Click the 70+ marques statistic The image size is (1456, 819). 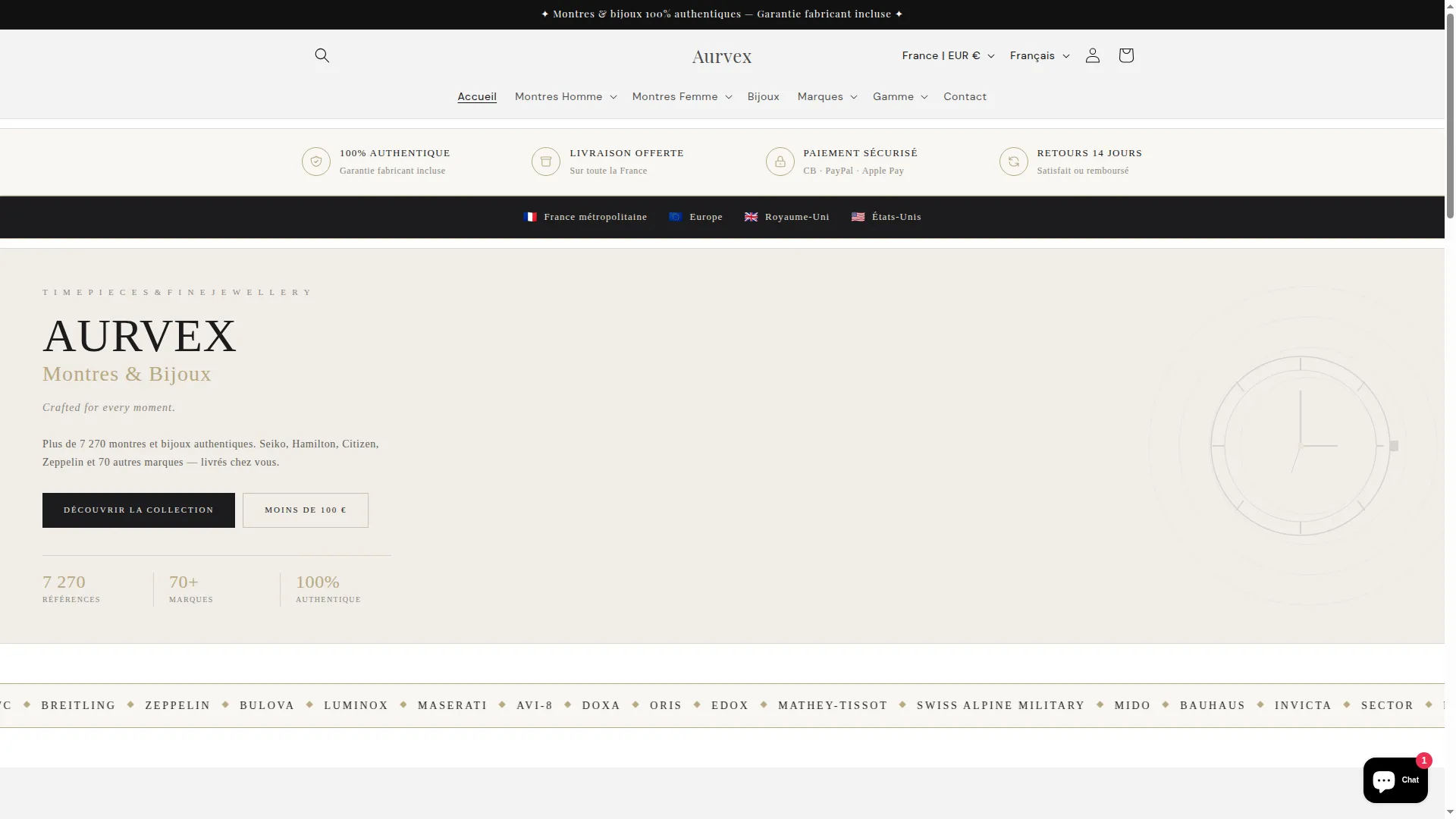[191, 589]
